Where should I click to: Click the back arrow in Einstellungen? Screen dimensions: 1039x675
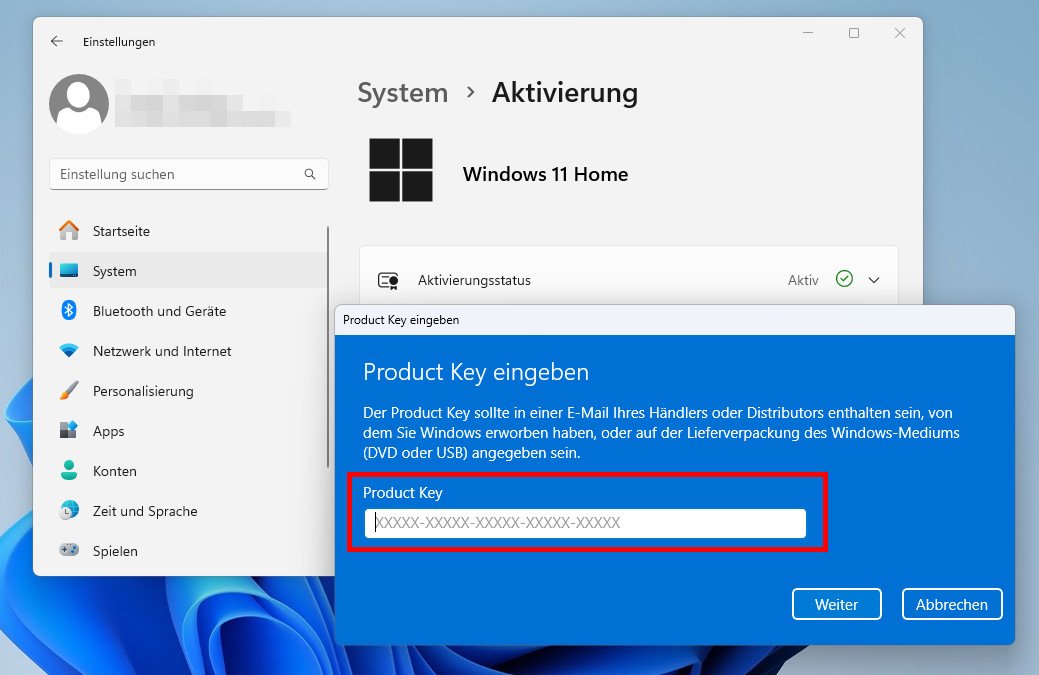coord(56,41)
